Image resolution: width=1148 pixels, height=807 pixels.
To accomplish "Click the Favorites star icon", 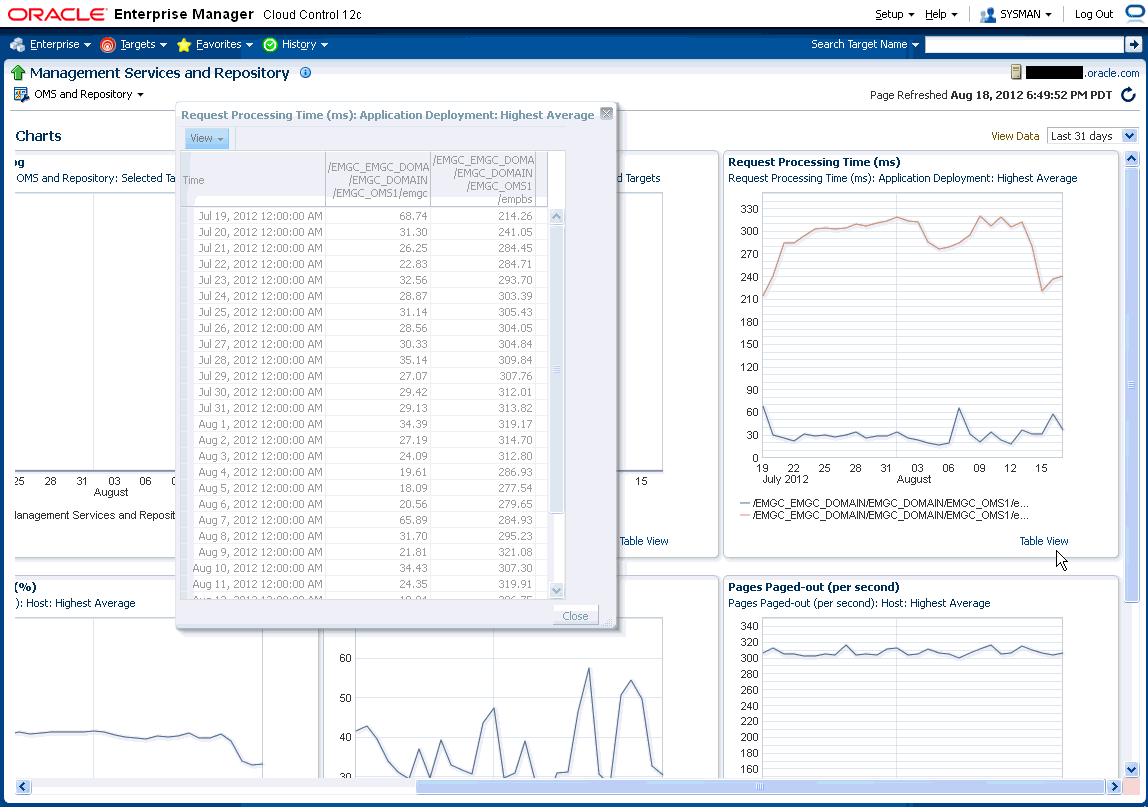I will click(184, 45).
